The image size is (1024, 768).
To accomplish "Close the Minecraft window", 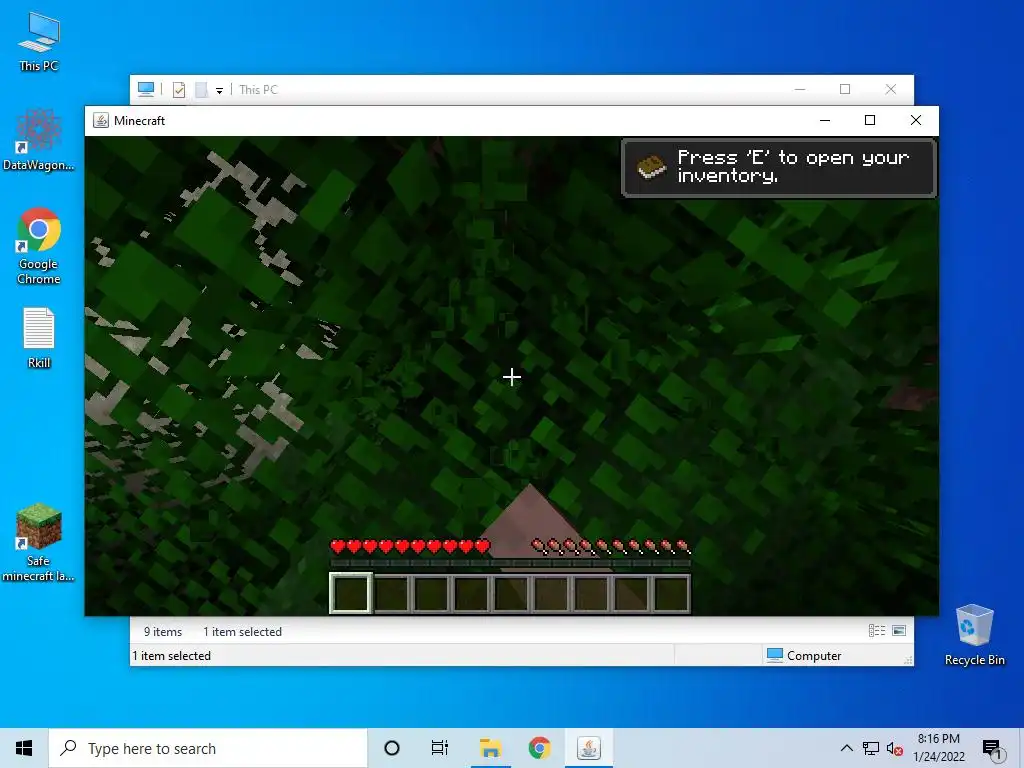I will click(916, 120).
